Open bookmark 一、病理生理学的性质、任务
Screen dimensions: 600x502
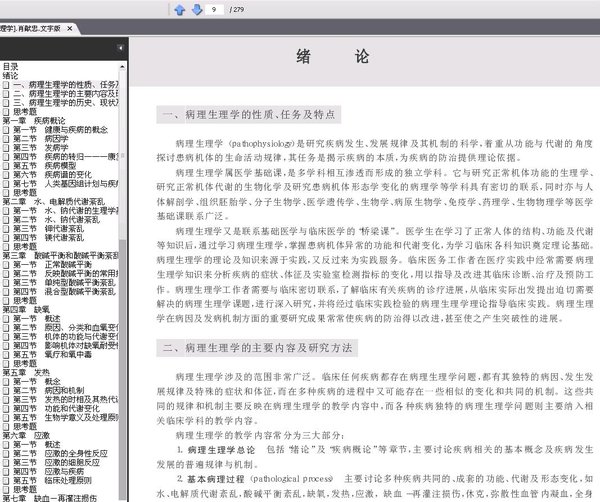[66, 85]
